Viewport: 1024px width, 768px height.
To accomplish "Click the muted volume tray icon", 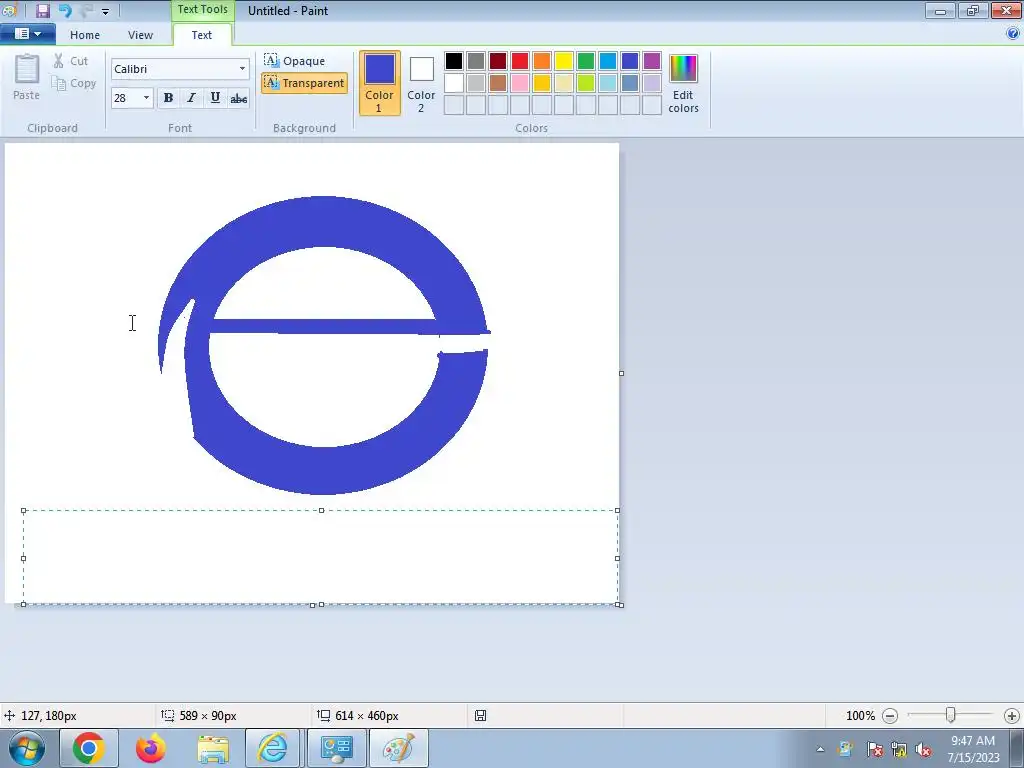I will pos(923,749).
